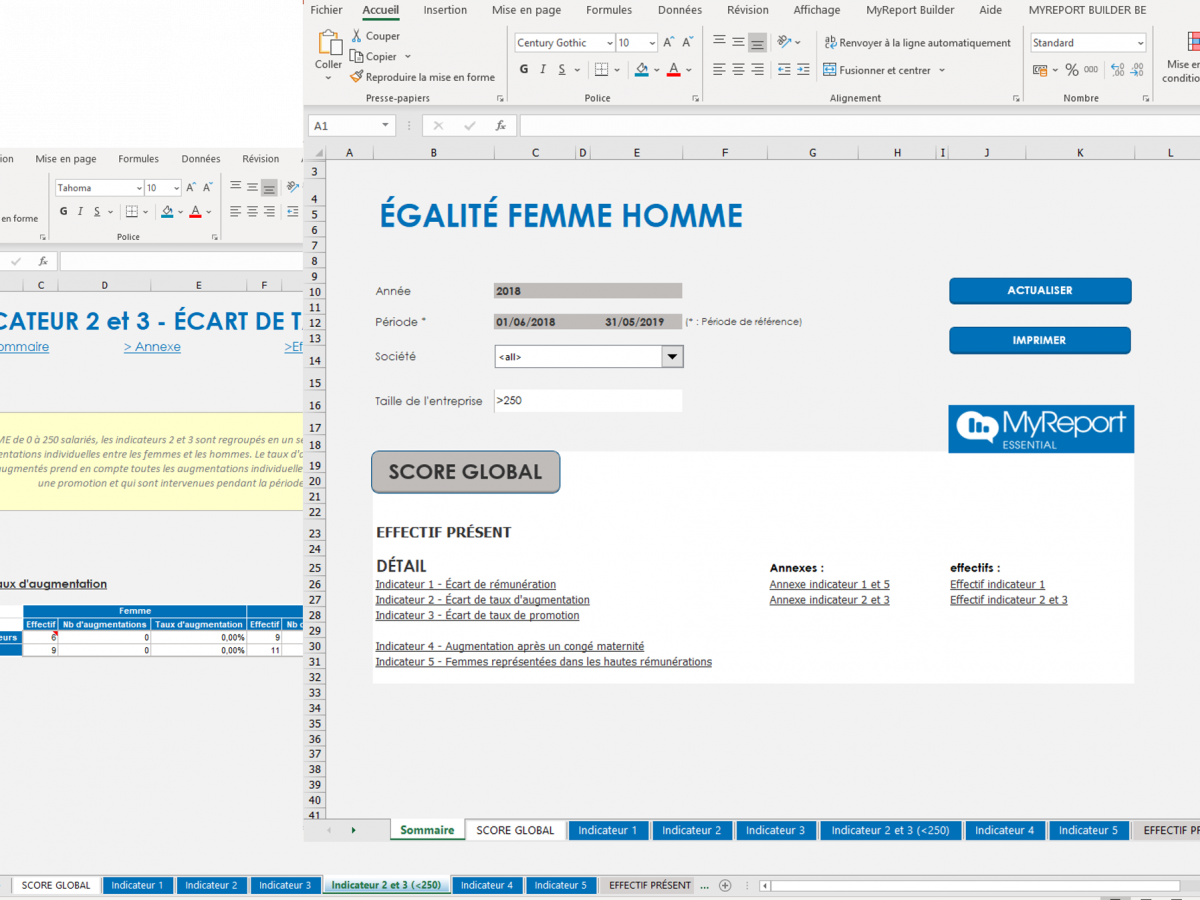
Task: Click the IMPRIMER button
Action: [x=1040, y=340]
